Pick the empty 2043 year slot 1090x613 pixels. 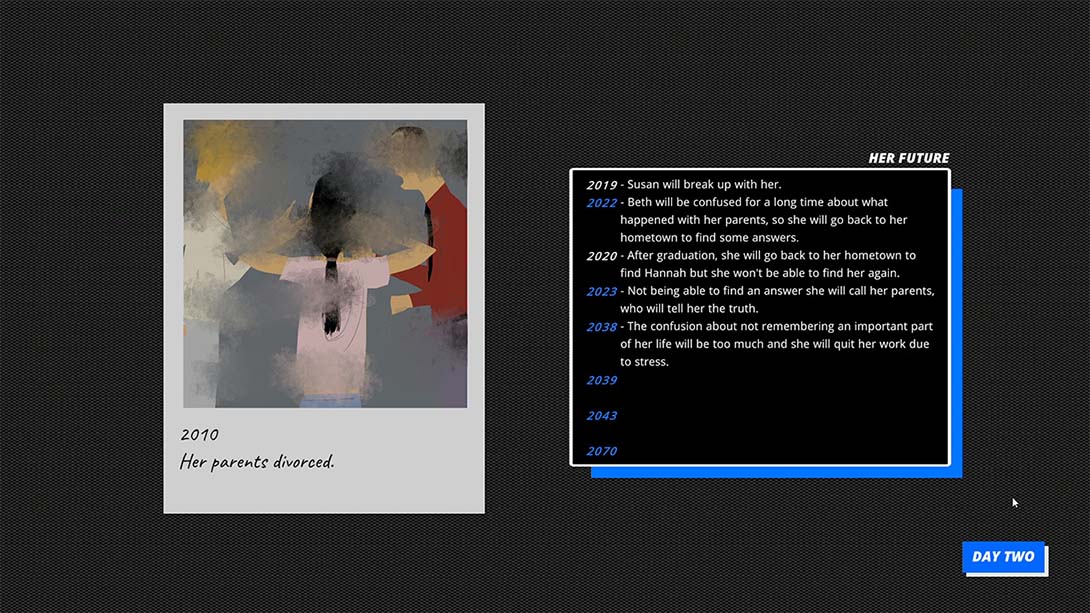click(601, 416)
